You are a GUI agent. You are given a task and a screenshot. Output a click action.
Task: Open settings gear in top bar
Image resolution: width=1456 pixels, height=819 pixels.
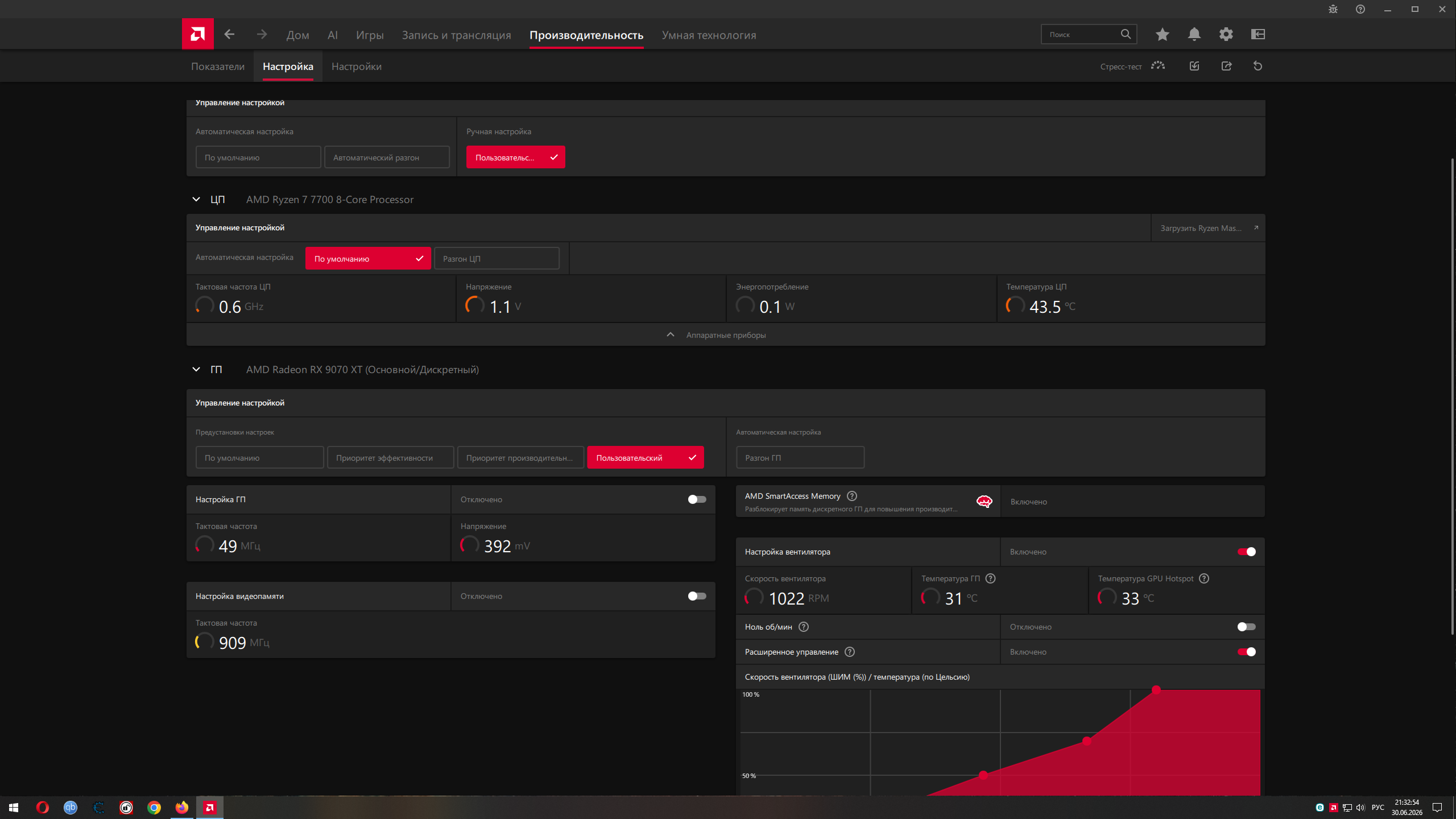[x=1226, y=34]
